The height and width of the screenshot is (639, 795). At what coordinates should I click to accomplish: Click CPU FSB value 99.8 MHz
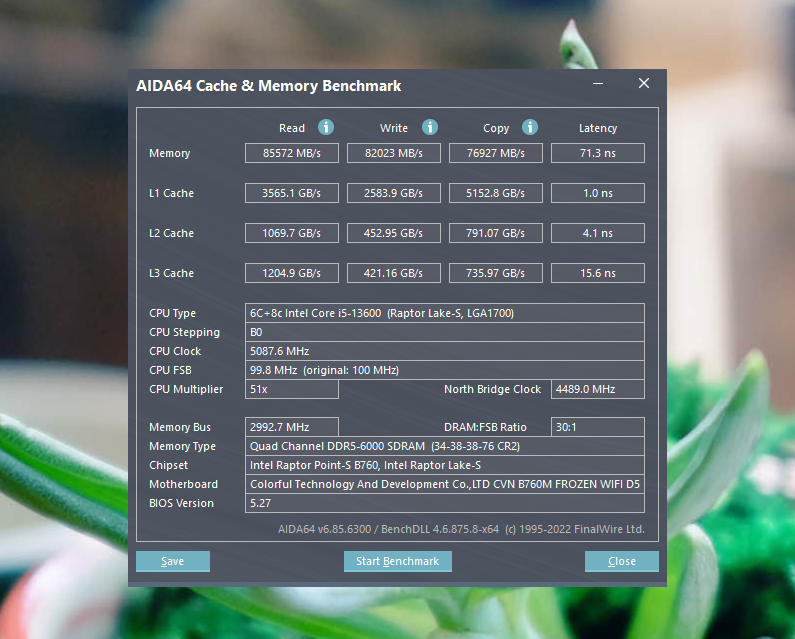pos(445,370)
